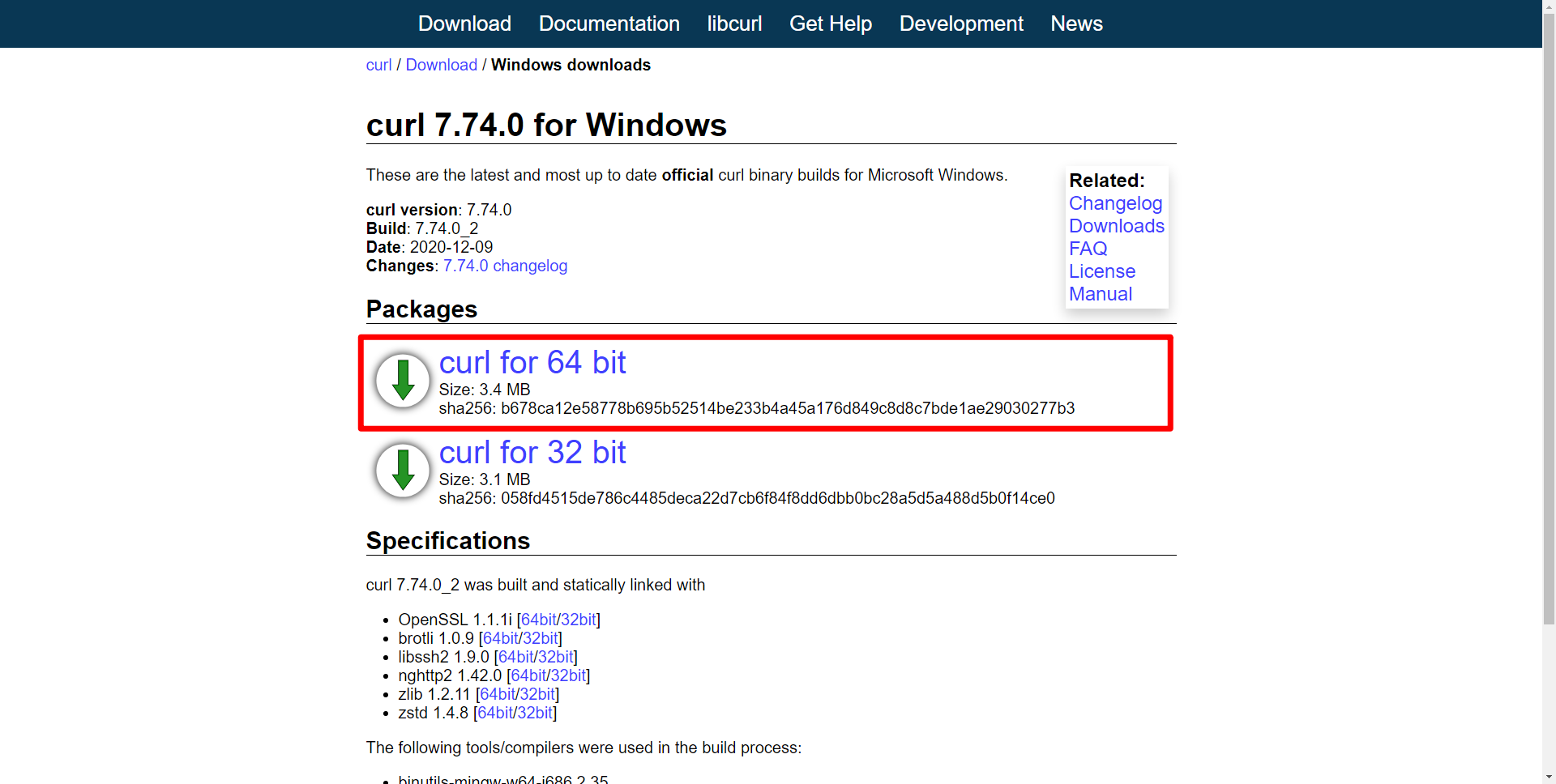Open OpenSSL 1.1.1i 64bit link
Viewport: 1556px width, 784px height.
coord(539,620)
